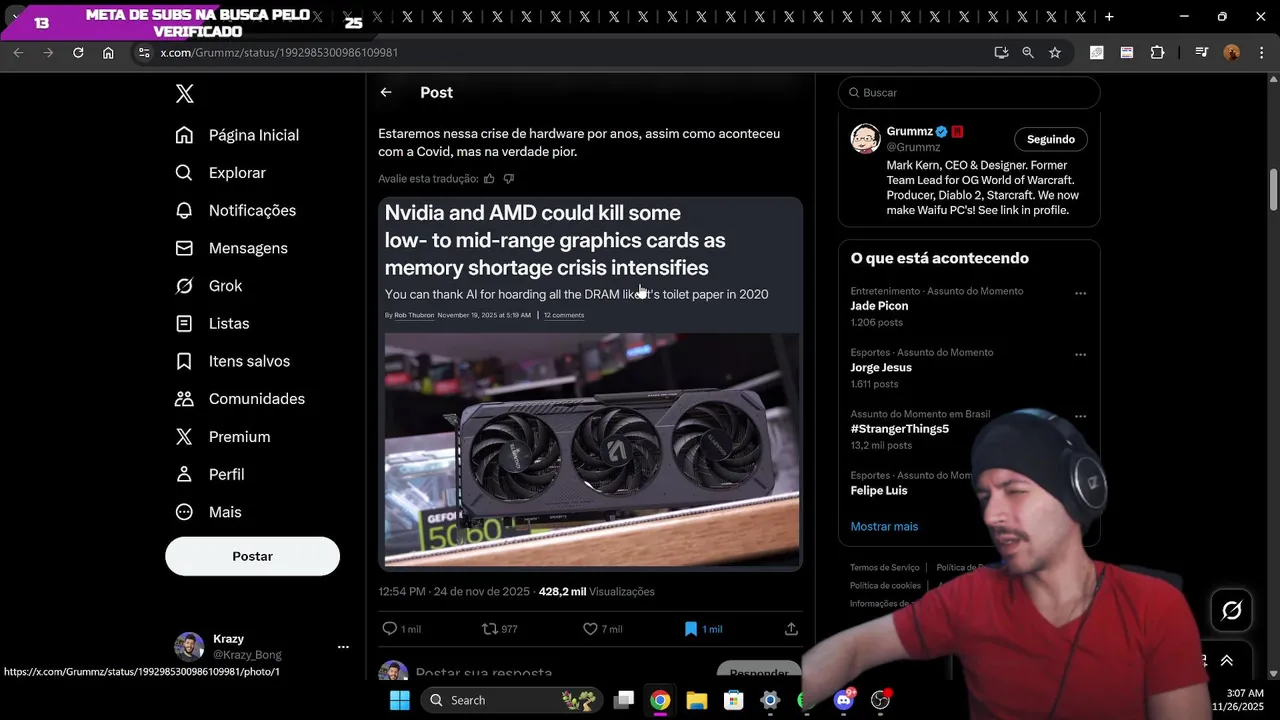Open media control music icon
The width and height of the screenshot is (1280, 720).
1201,53
